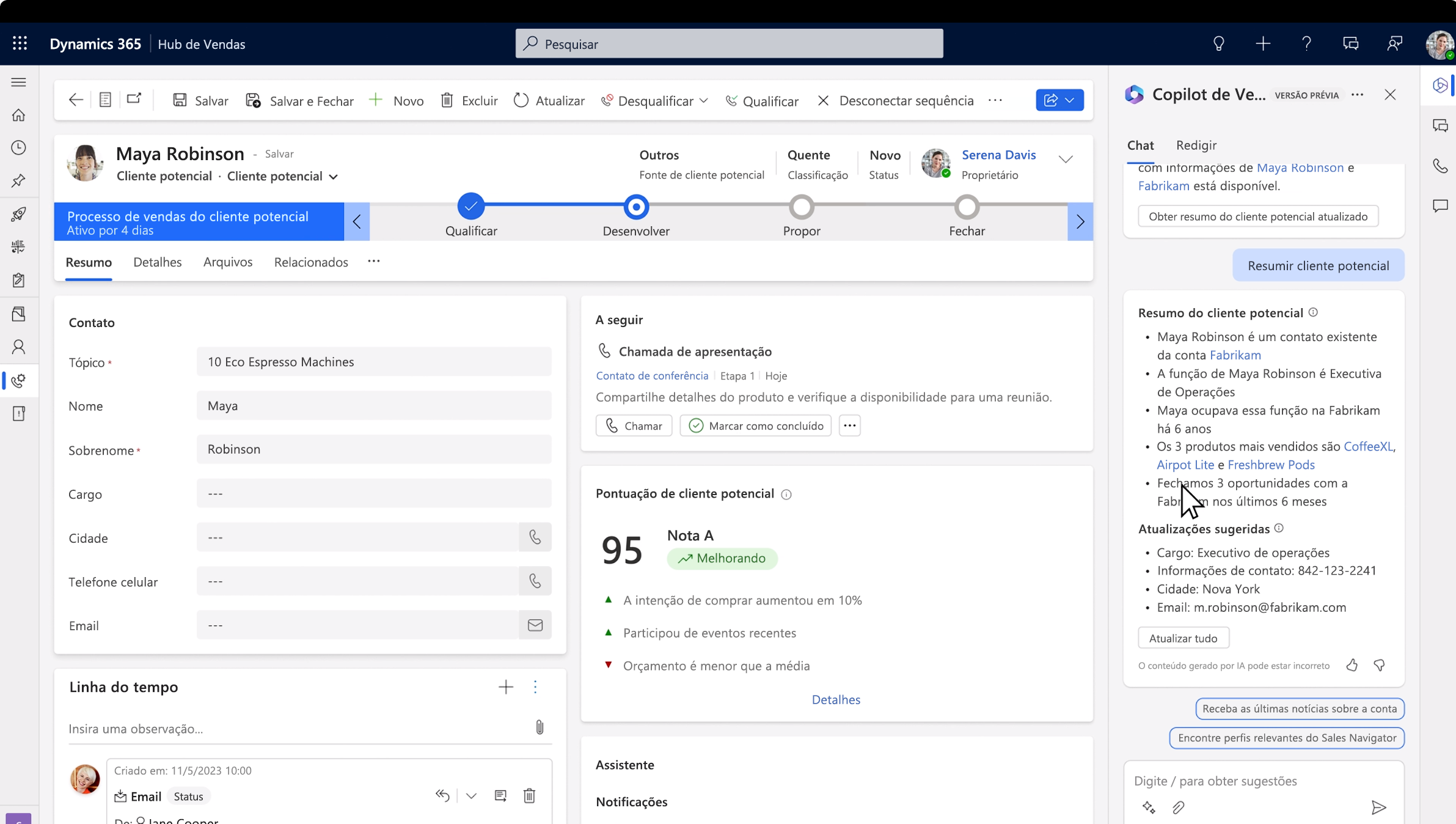The width and height of the screenshot is (1456, 824).
Task: Click the email icon next to Email field
Action: pyautogui.click(x=535, y=625)
